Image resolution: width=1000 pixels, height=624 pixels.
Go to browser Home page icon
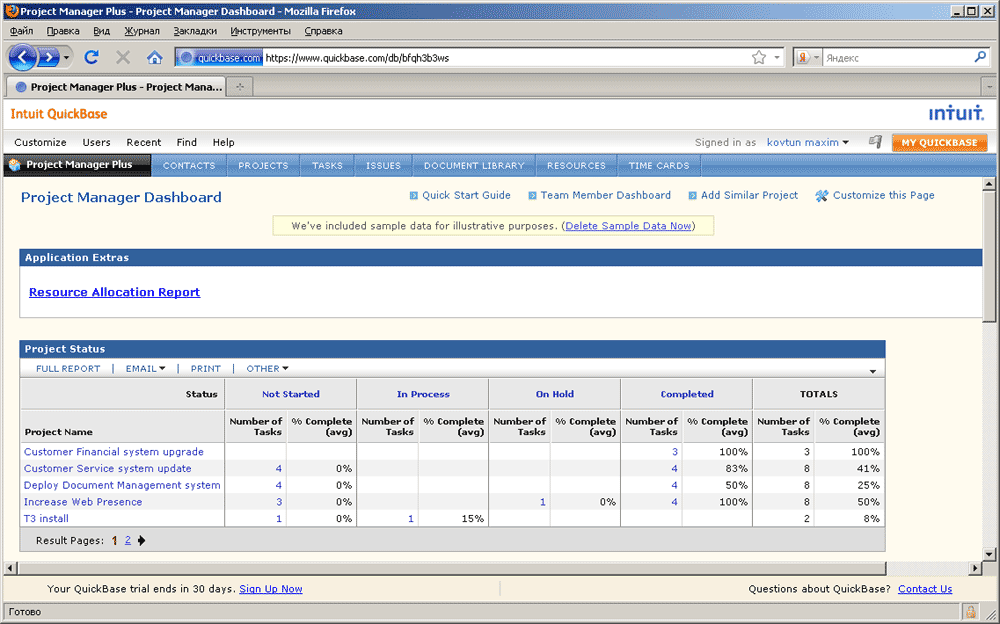154,57
